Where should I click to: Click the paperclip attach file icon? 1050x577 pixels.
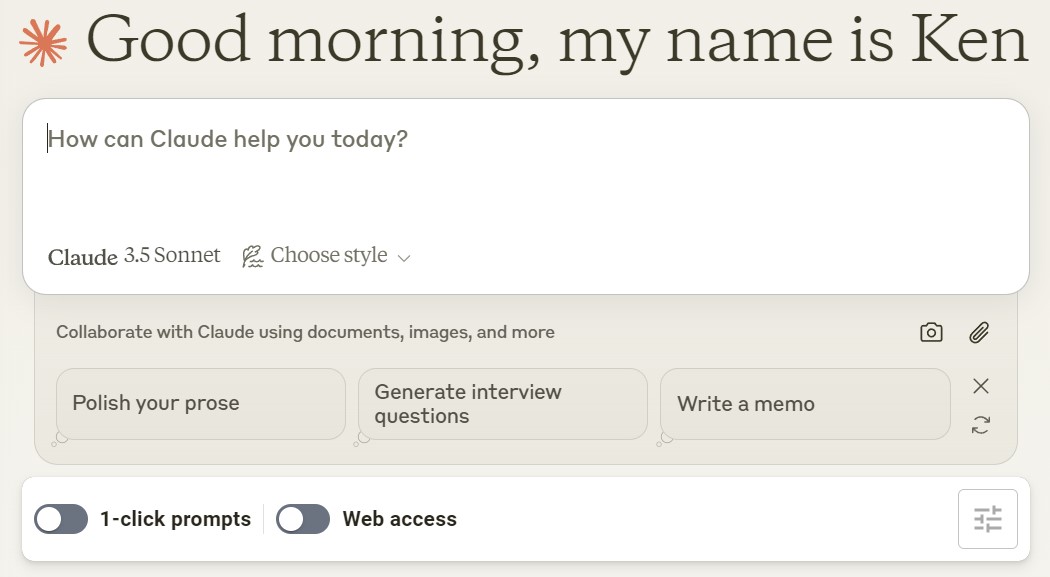(x=979, y=333)
